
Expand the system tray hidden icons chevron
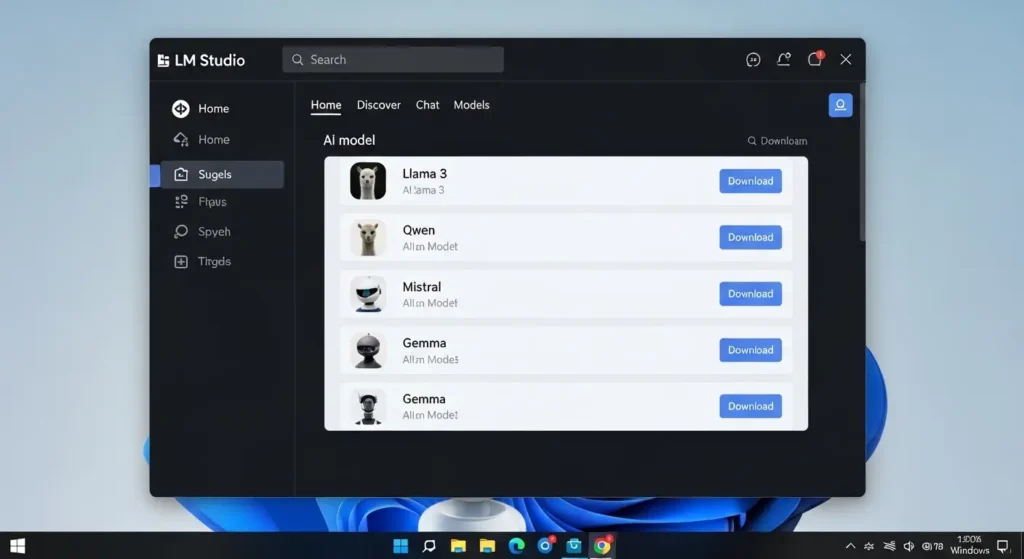coord(850,546)
